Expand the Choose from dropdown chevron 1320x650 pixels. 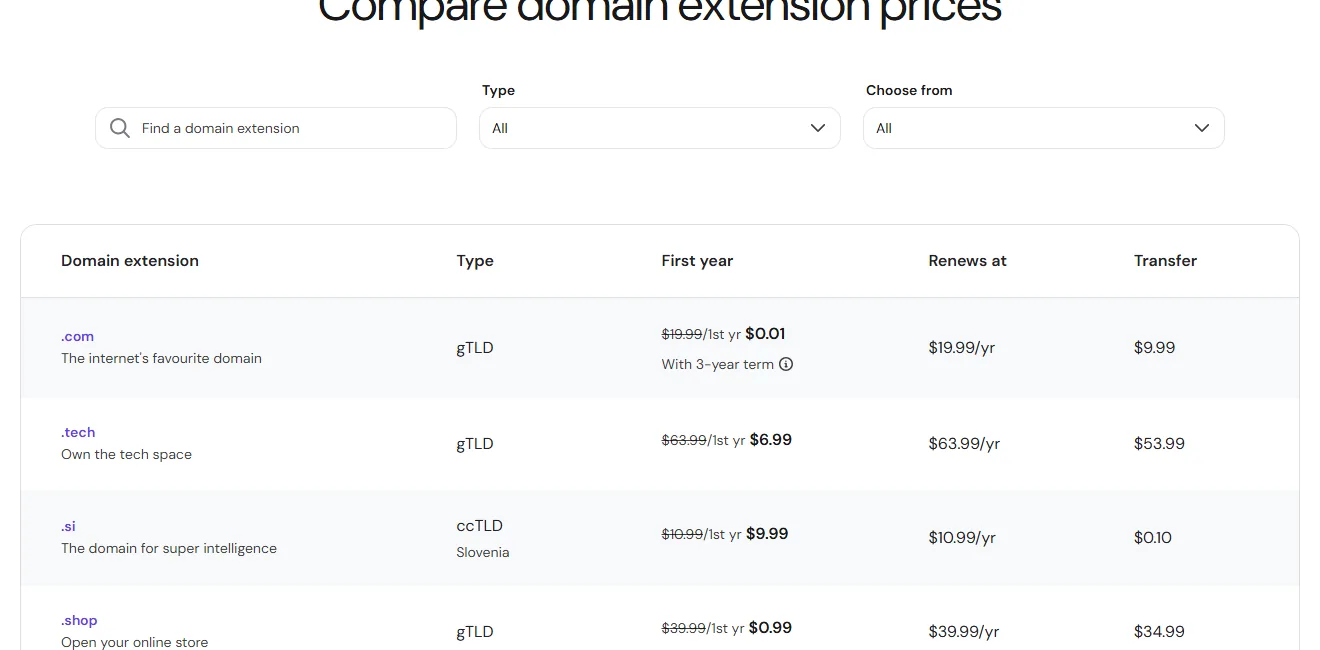click(1202, 128)
